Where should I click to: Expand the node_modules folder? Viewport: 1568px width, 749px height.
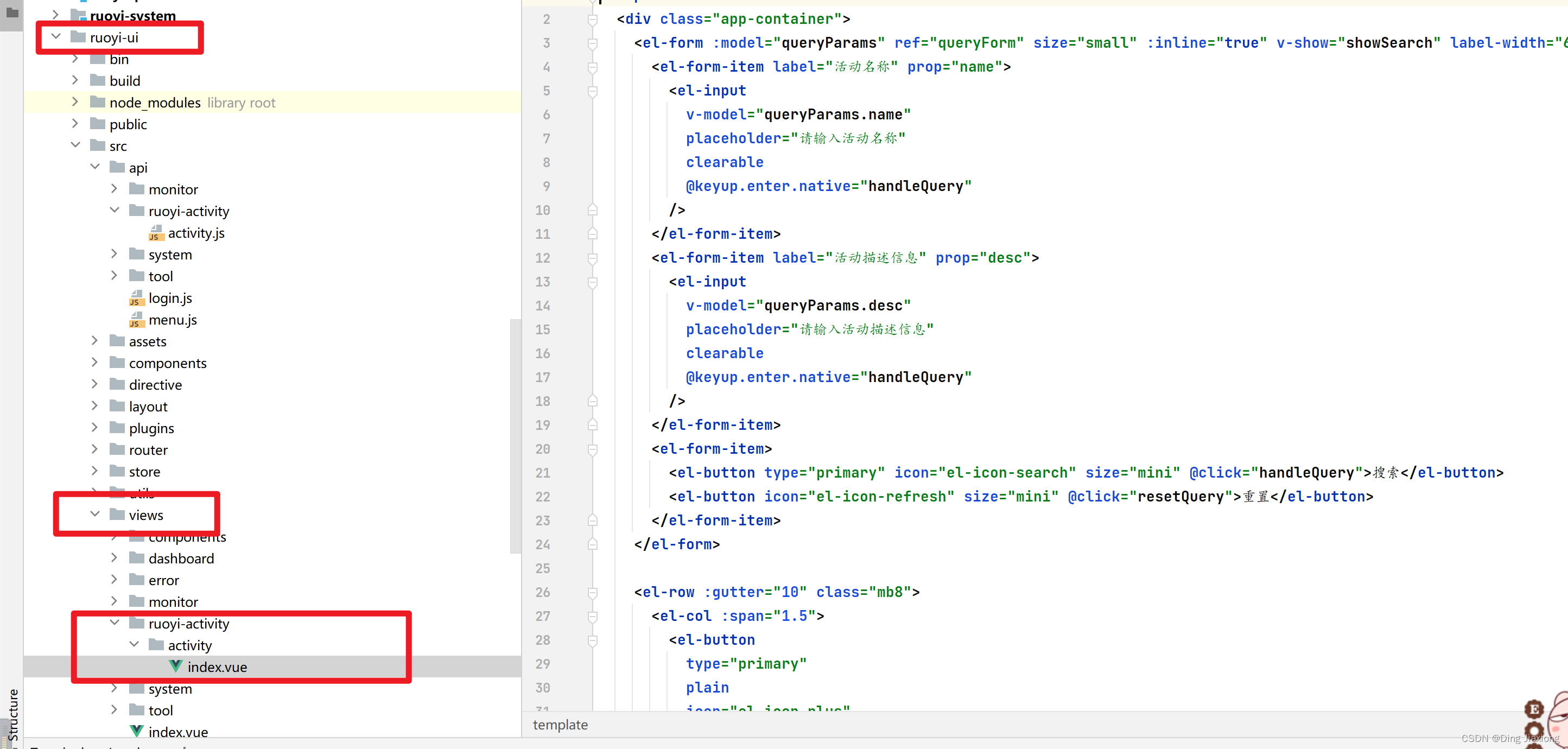coord(75,102)
